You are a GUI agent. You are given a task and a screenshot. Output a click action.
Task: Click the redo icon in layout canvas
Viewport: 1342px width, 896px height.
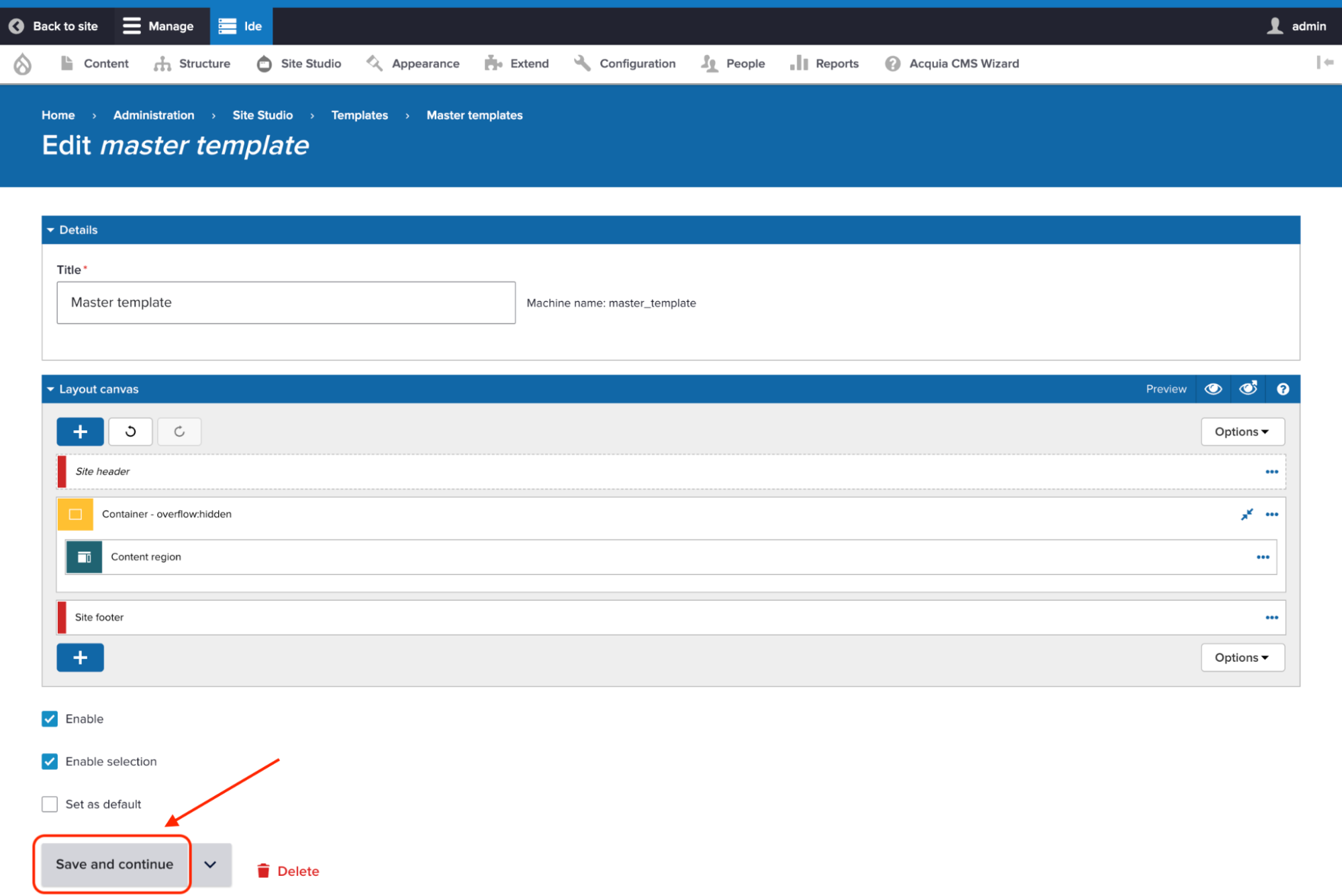coord(179,432)
